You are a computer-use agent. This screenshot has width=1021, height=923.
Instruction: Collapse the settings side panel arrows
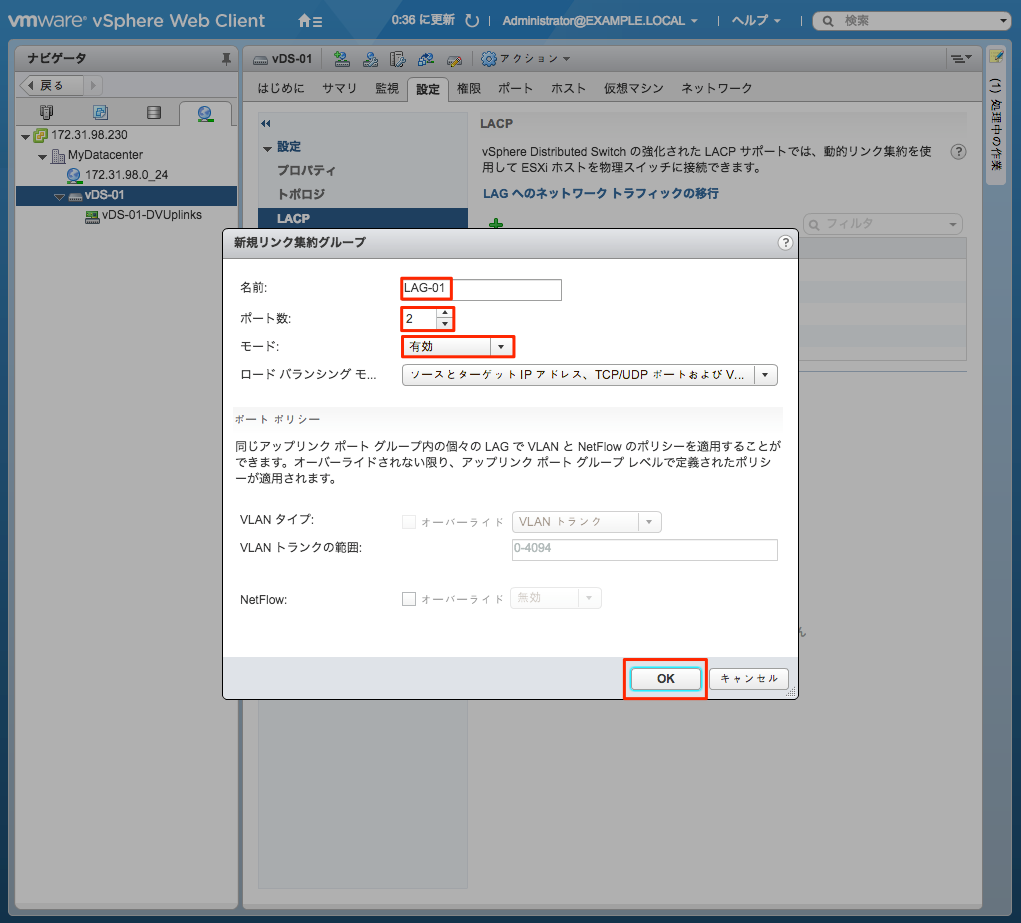[x=266, y=123]
